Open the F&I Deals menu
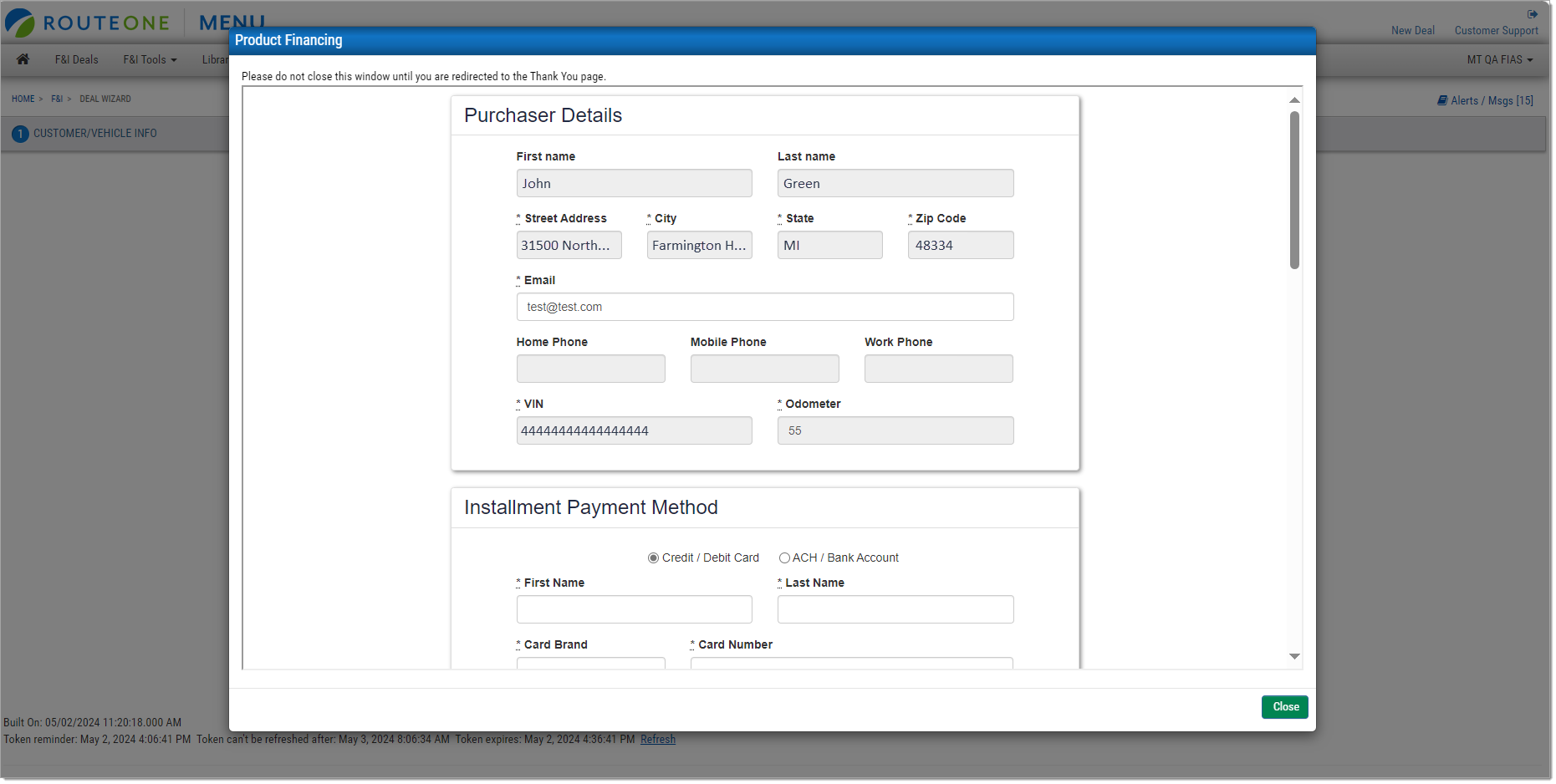The height and width of the screenshot is (784, 1556). [x=77, y=59]
